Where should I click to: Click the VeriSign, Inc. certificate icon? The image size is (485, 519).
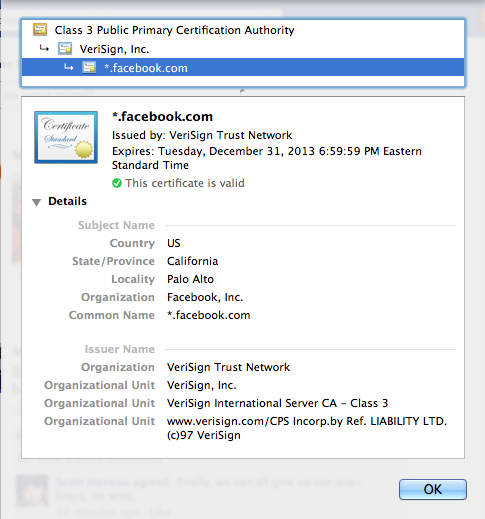65,49
